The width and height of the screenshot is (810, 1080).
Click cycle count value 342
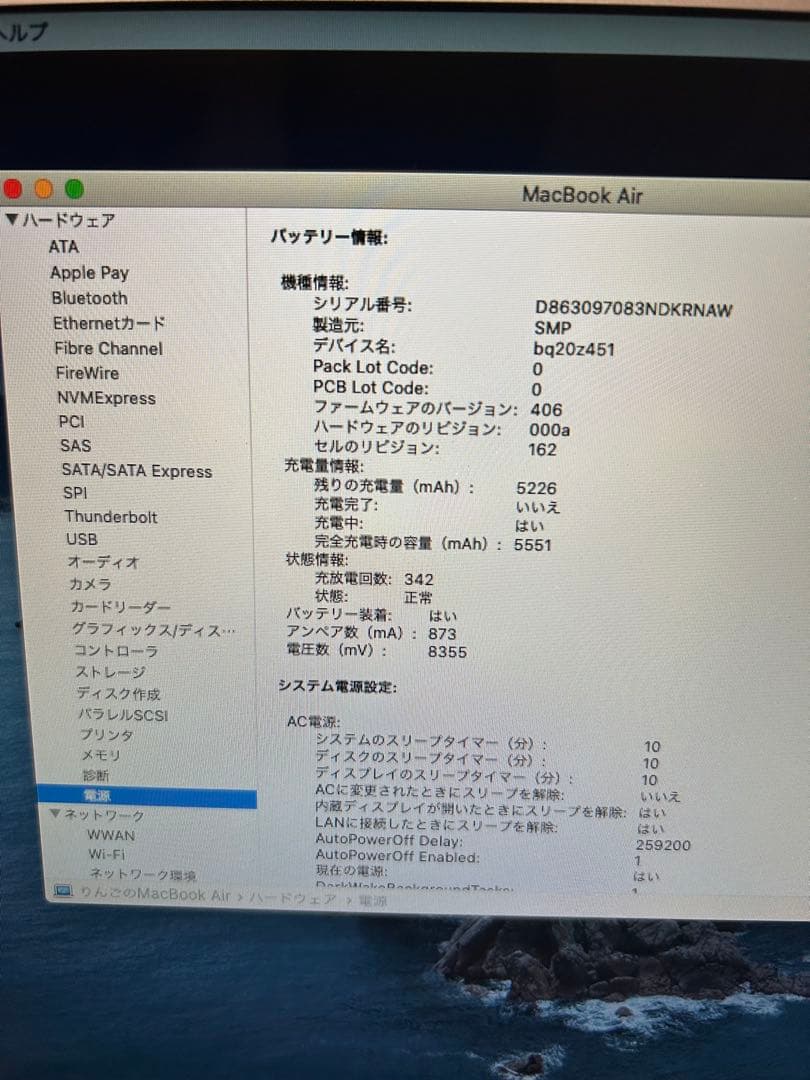419,579
